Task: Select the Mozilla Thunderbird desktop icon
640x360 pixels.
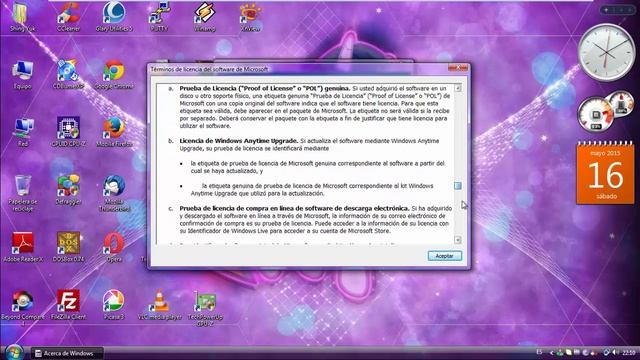Action: [114, 193]
